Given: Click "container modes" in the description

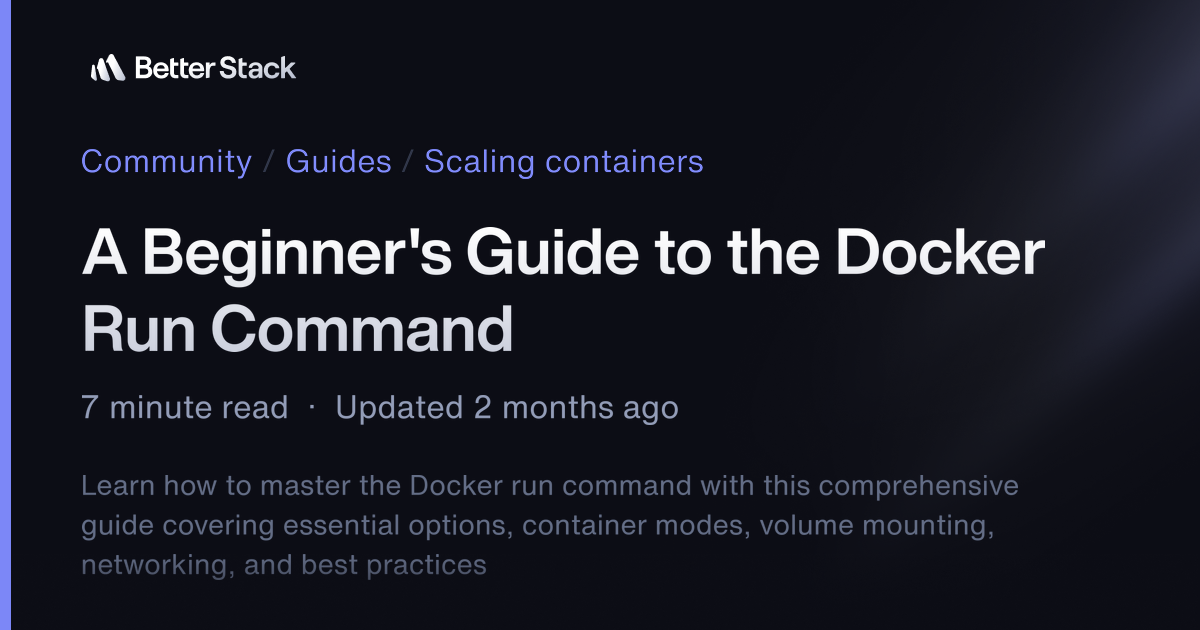Looking at the screenshot, I should (x=636, y=525).
